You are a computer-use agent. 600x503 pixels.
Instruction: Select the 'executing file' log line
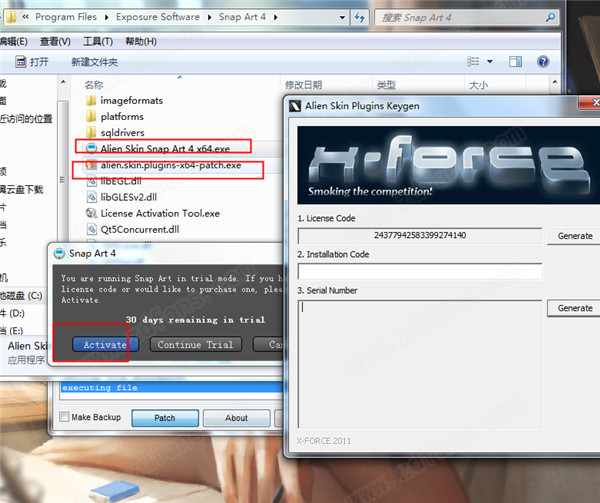click(171, 387)
